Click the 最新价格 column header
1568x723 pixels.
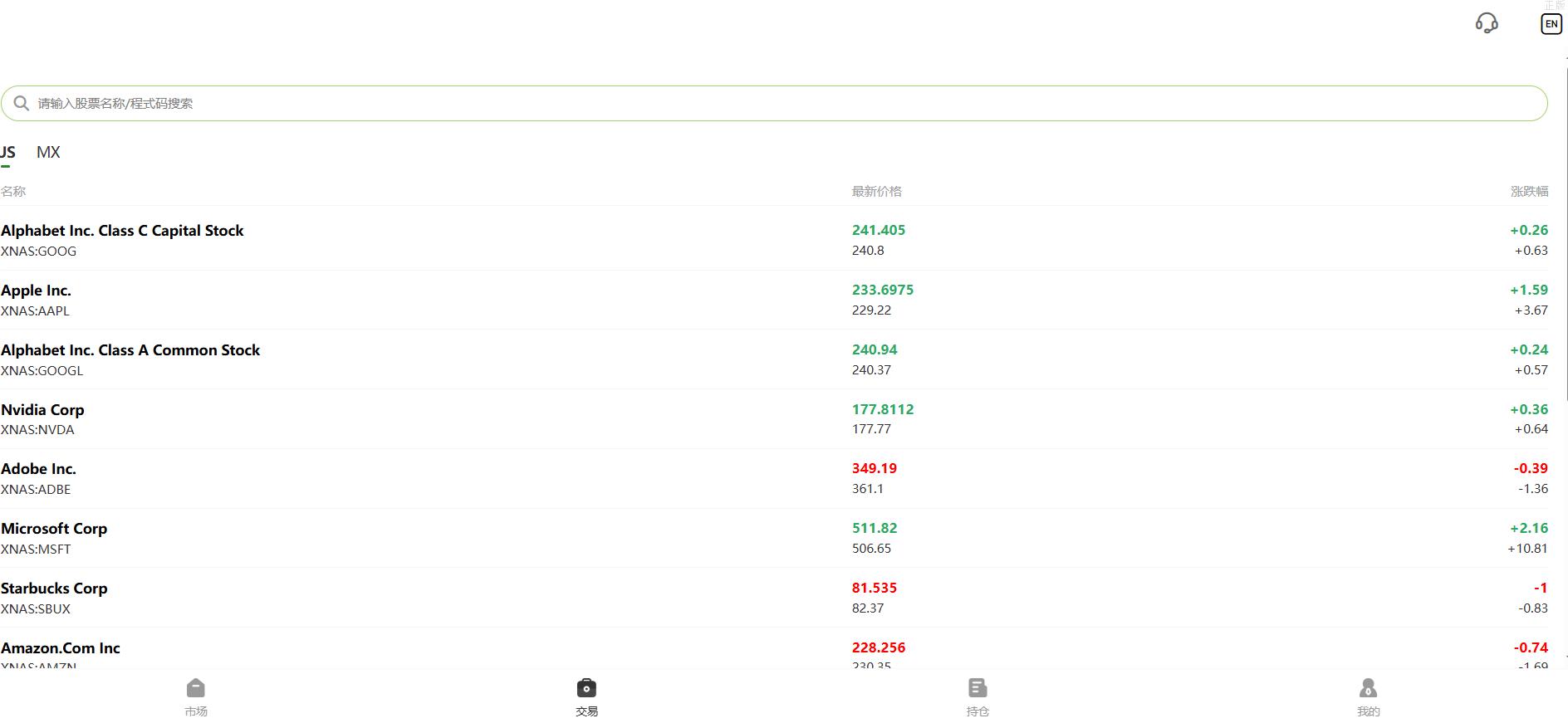[876, 191]
